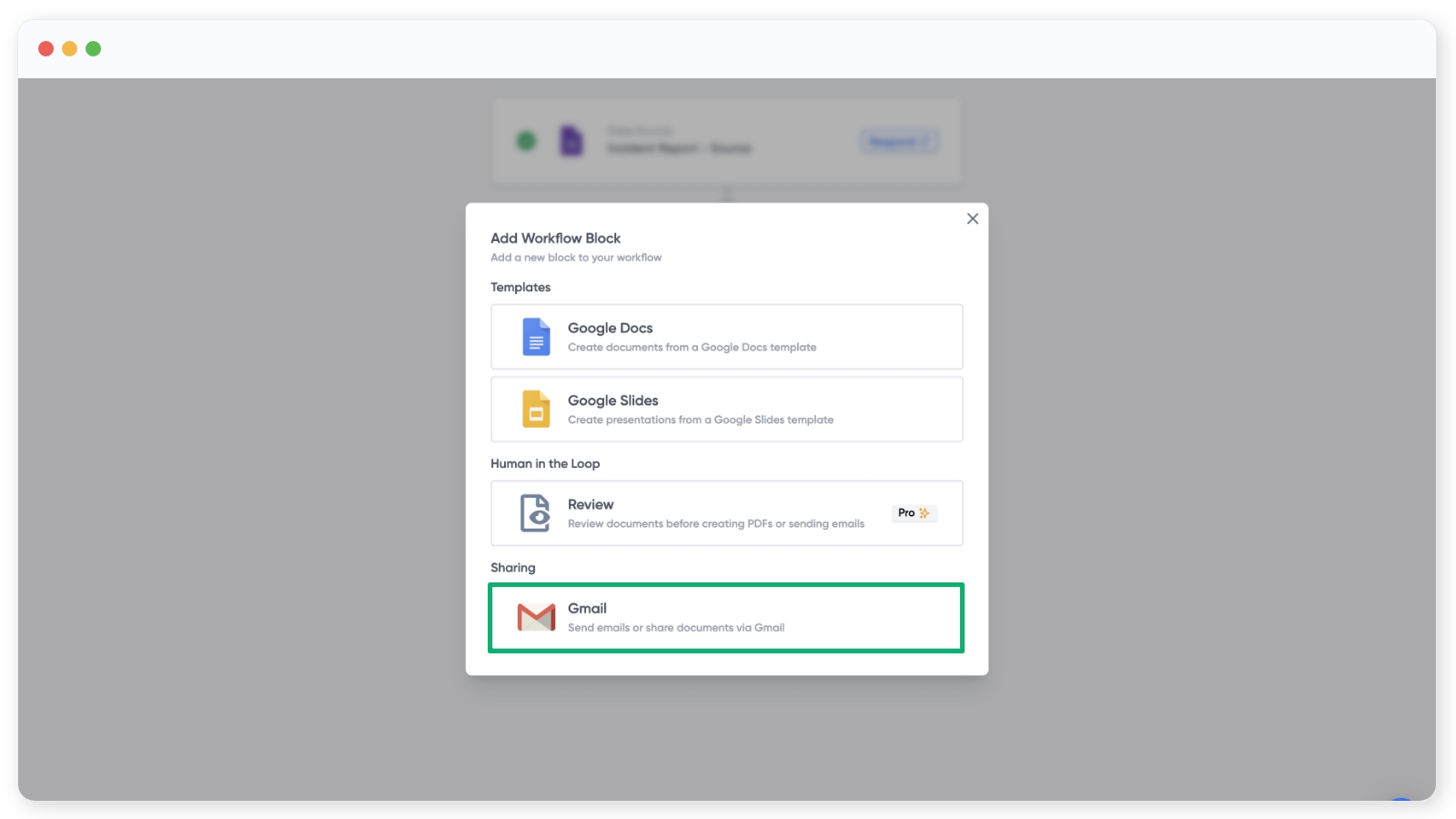Click 'Create documents from a Google Docs template'

click(x=692, y=348)
